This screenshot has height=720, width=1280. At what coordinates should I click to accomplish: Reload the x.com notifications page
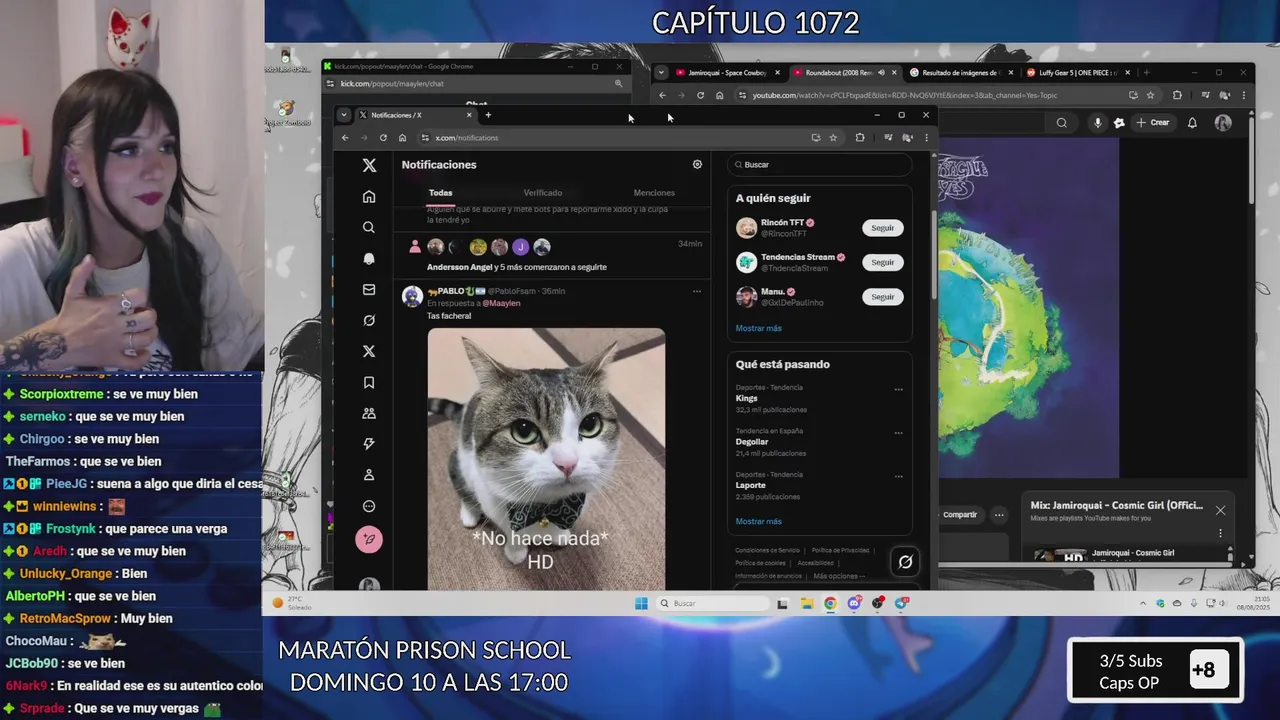click(383, 138)
